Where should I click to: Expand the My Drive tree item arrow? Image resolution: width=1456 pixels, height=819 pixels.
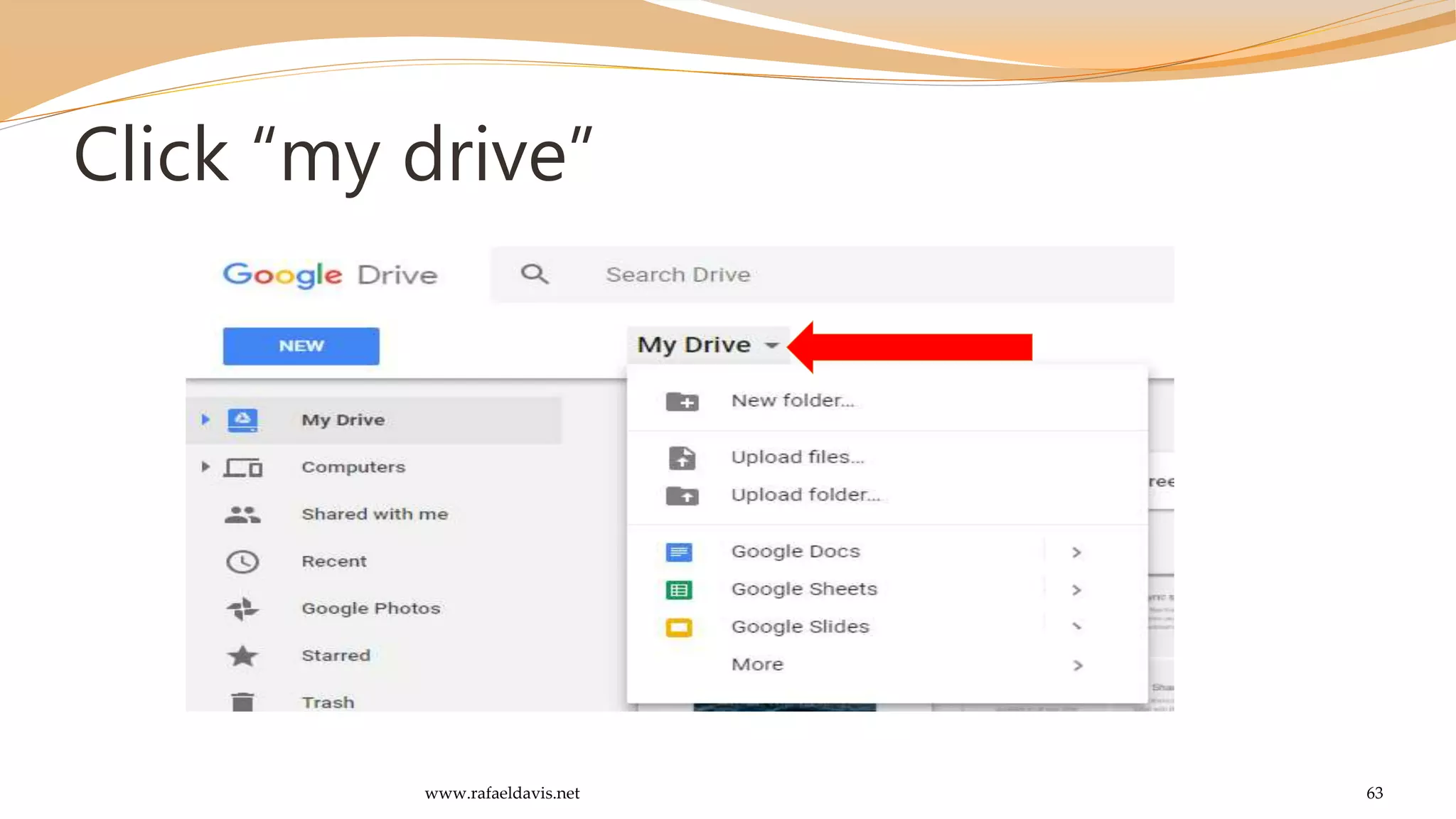[205, 419]
